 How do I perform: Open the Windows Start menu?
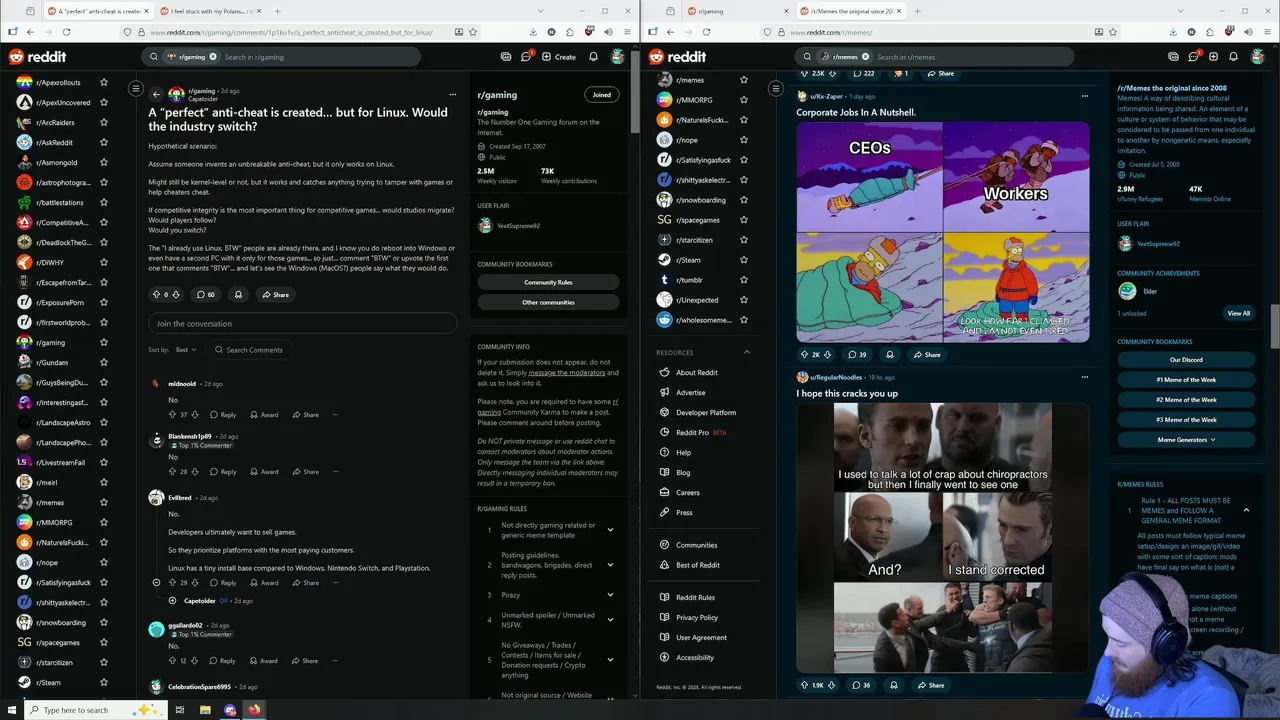[11, 710]
